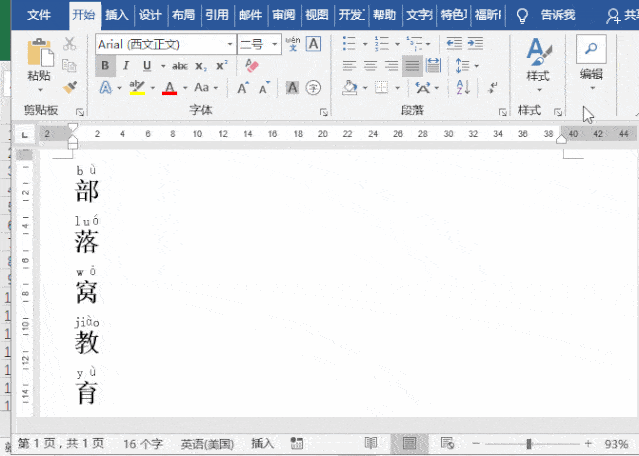Click the 样式 styles button
This screenshot has height=456, width=639.
(x=538, y=62)
